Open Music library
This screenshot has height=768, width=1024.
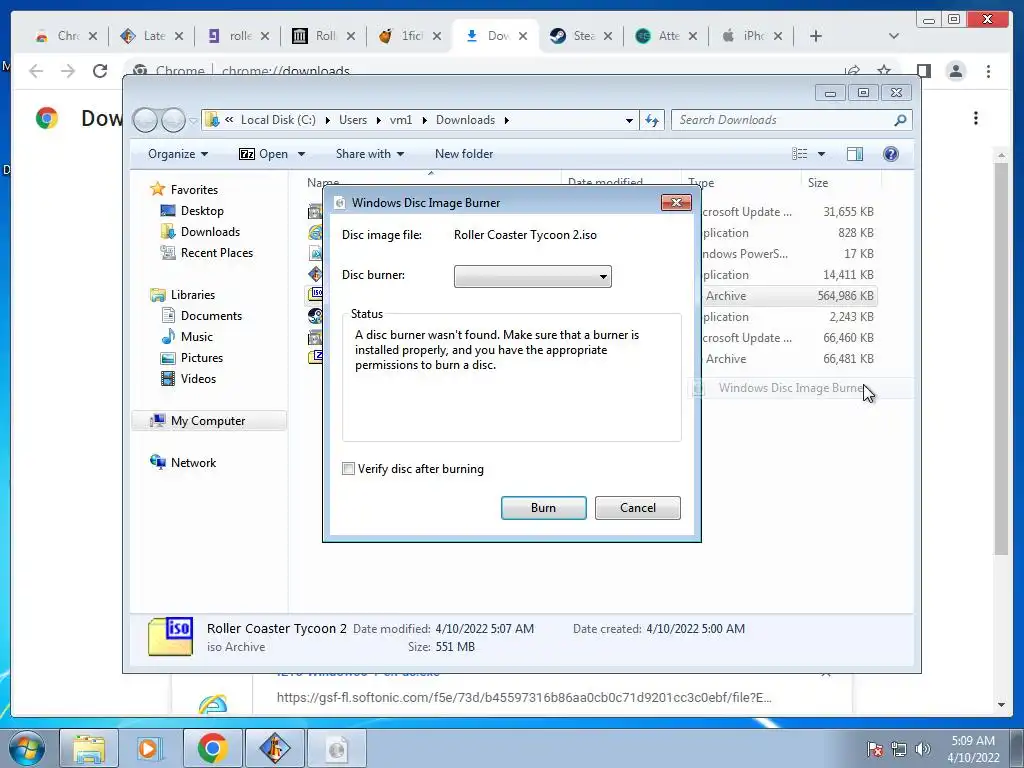[x=197, y=337]
